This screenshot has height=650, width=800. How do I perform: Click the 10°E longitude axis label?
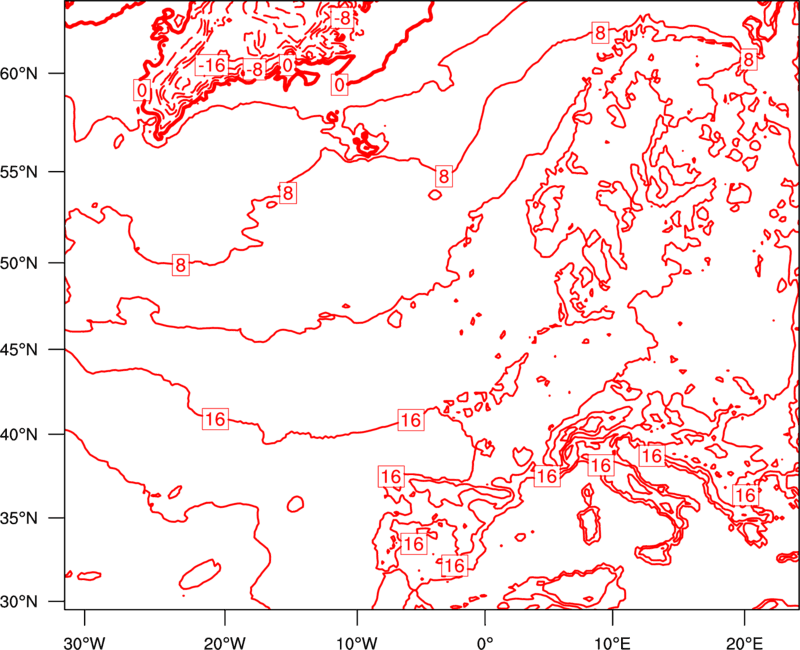(612, 643)
